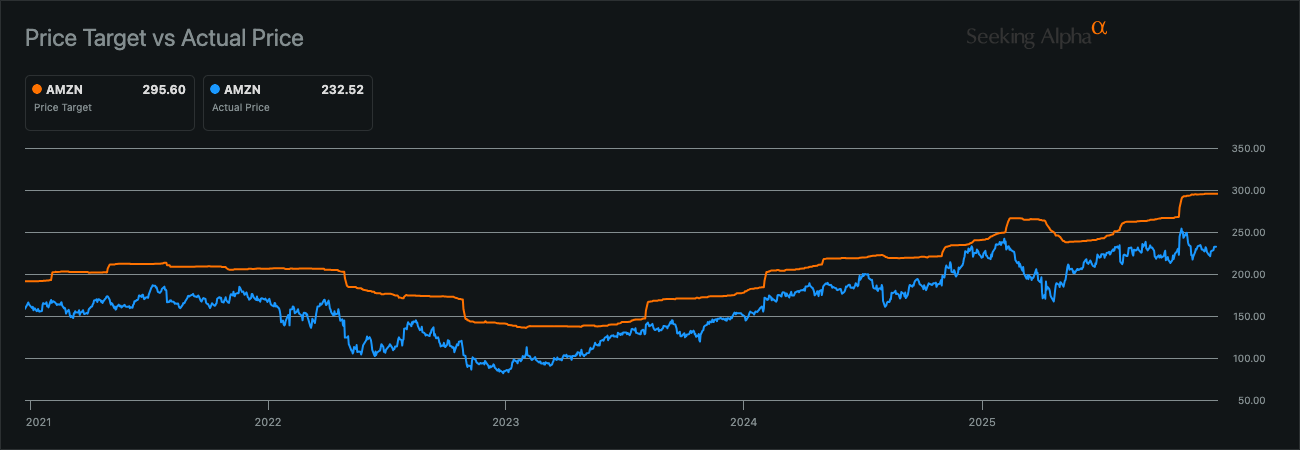Click the 'Actual Price' legend subtitle

click(x=241, y=107)
